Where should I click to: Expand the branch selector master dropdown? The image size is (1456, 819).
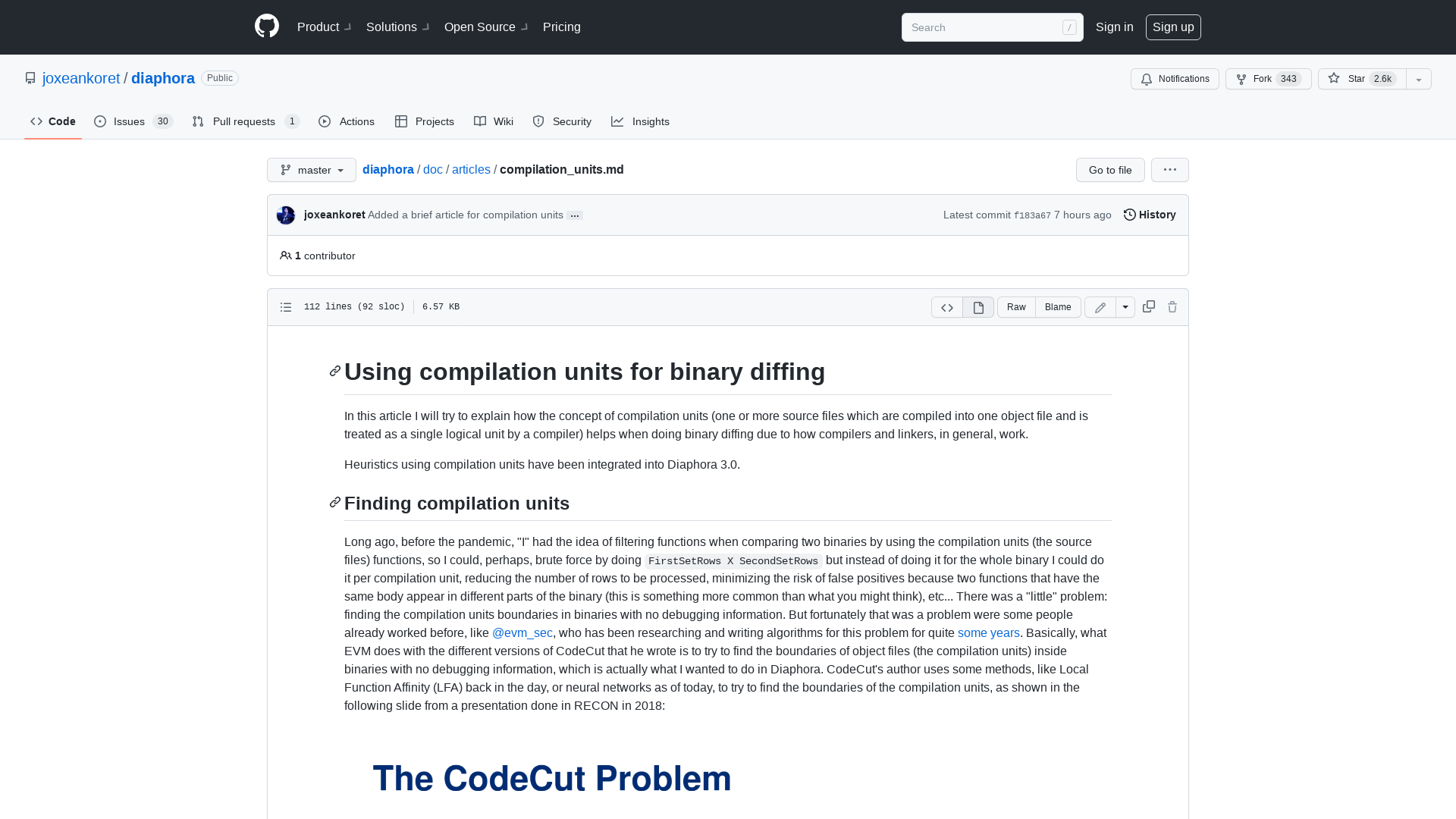(x=311, y=169)
